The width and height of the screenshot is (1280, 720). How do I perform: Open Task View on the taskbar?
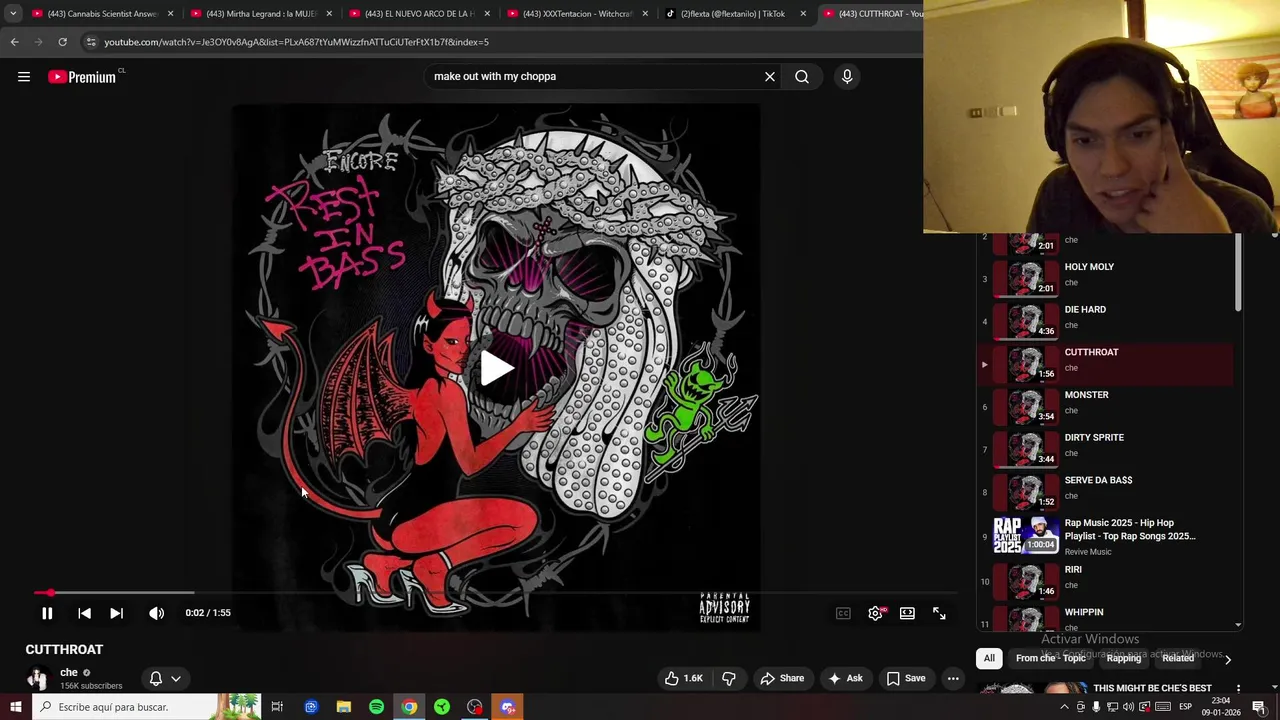277,707
